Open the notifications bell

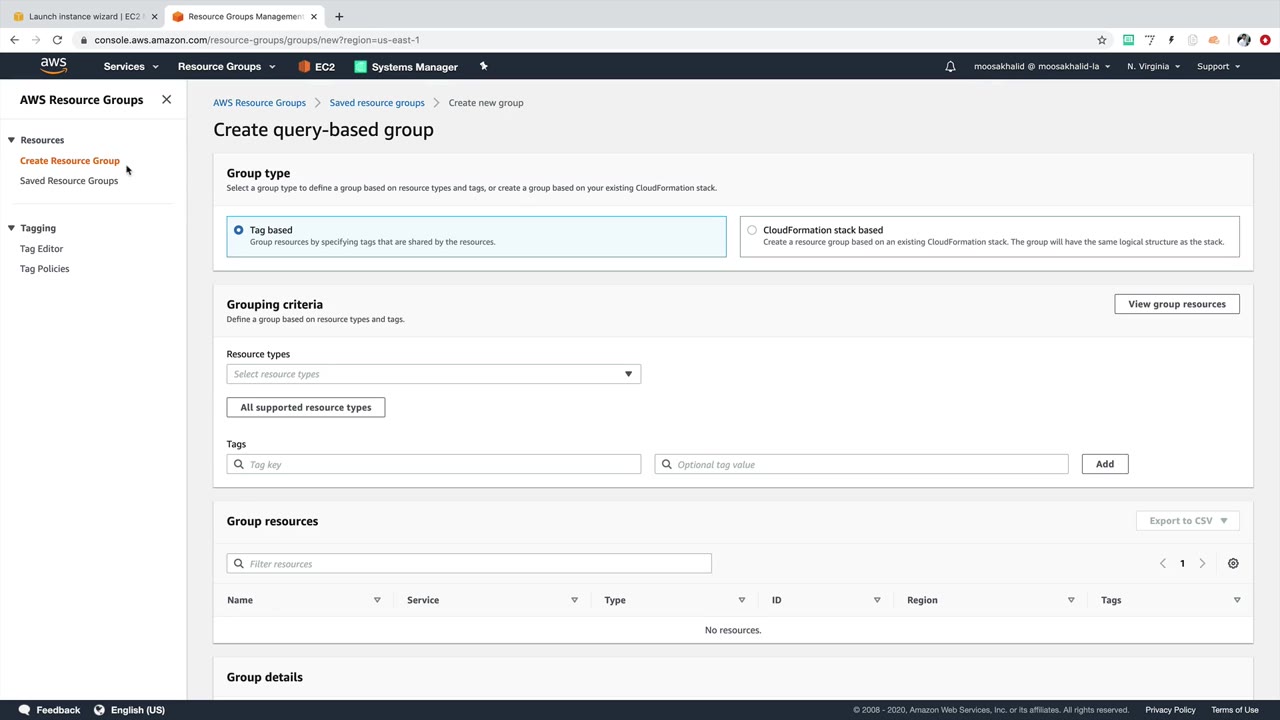[950, 67]
